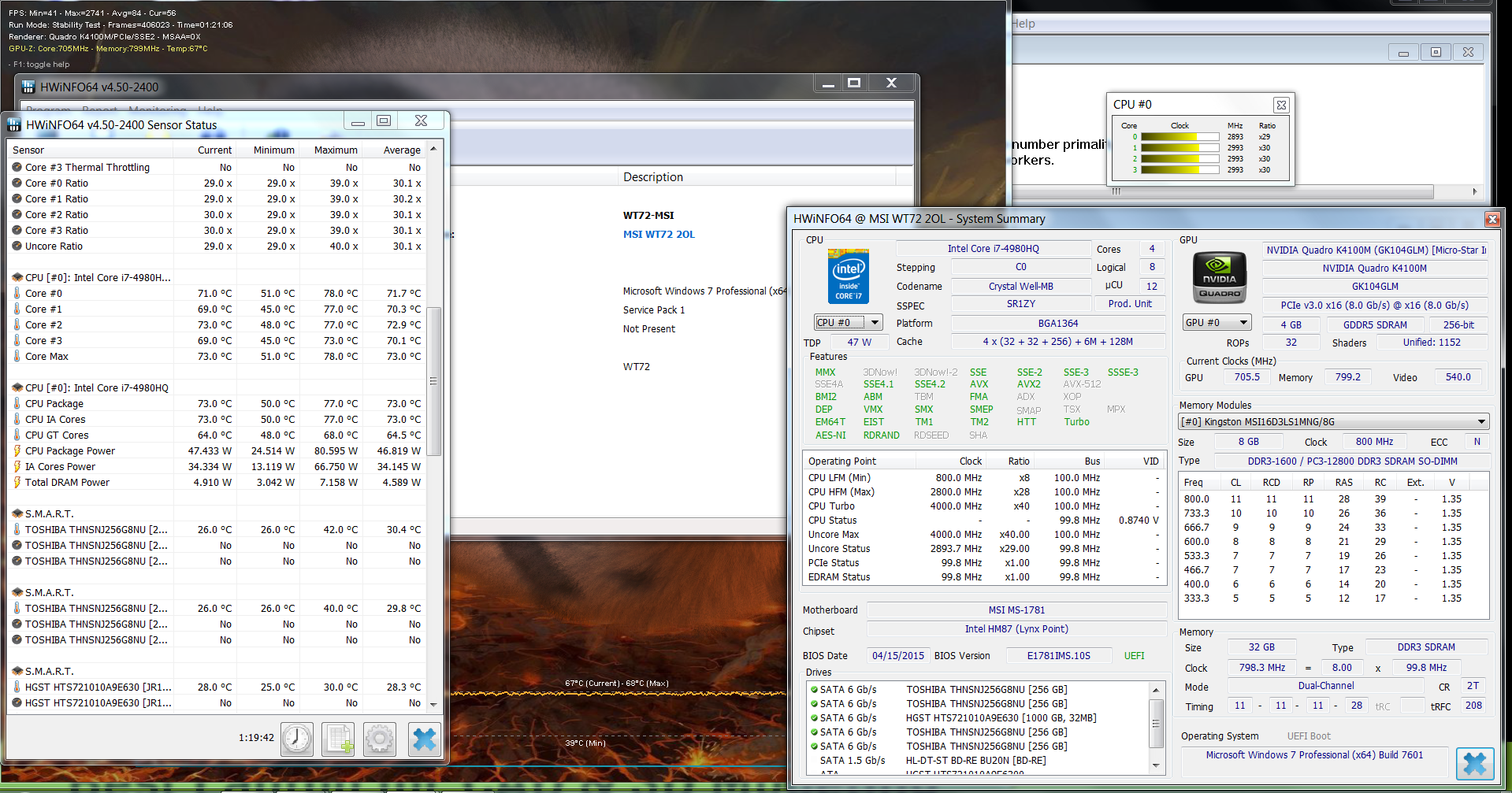Click the blue X button in System Summary

1475,764
